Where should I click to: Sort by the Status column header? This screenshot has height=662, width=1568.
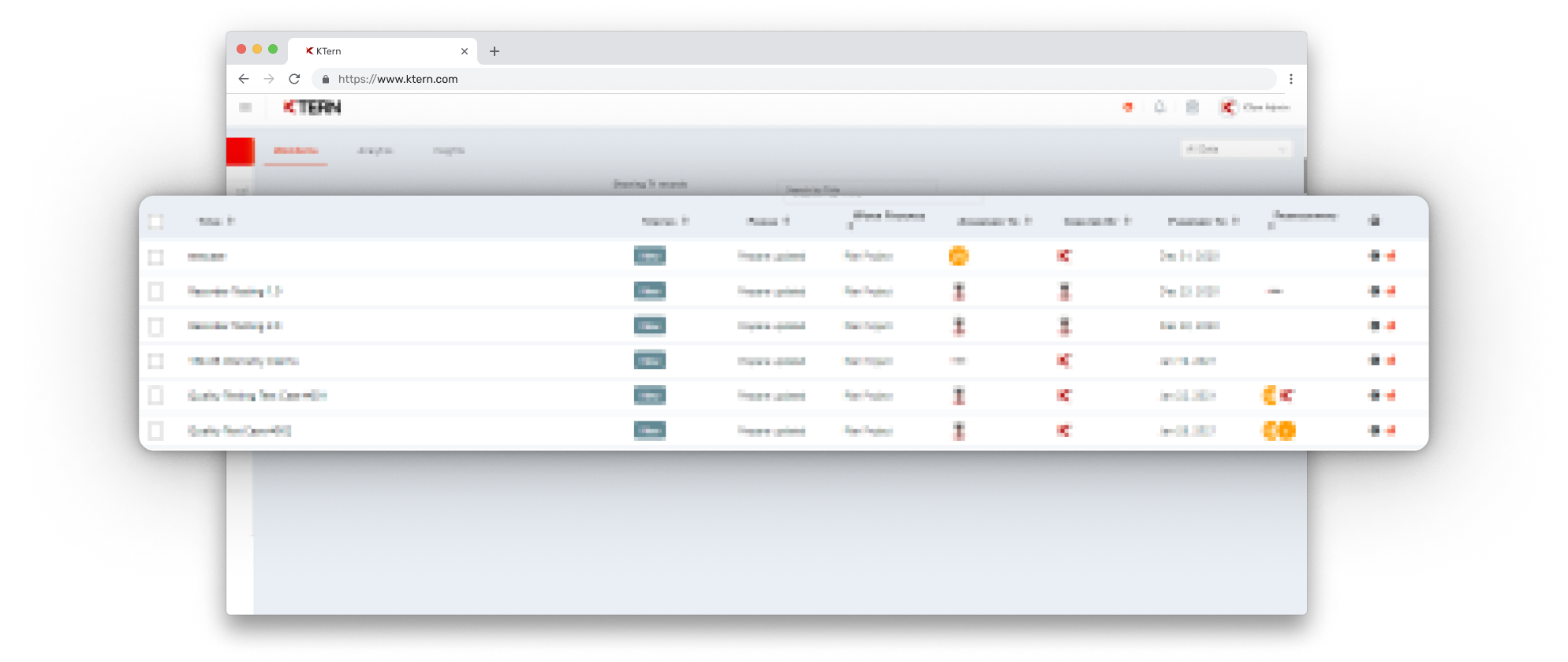click(x=665, y=222)
